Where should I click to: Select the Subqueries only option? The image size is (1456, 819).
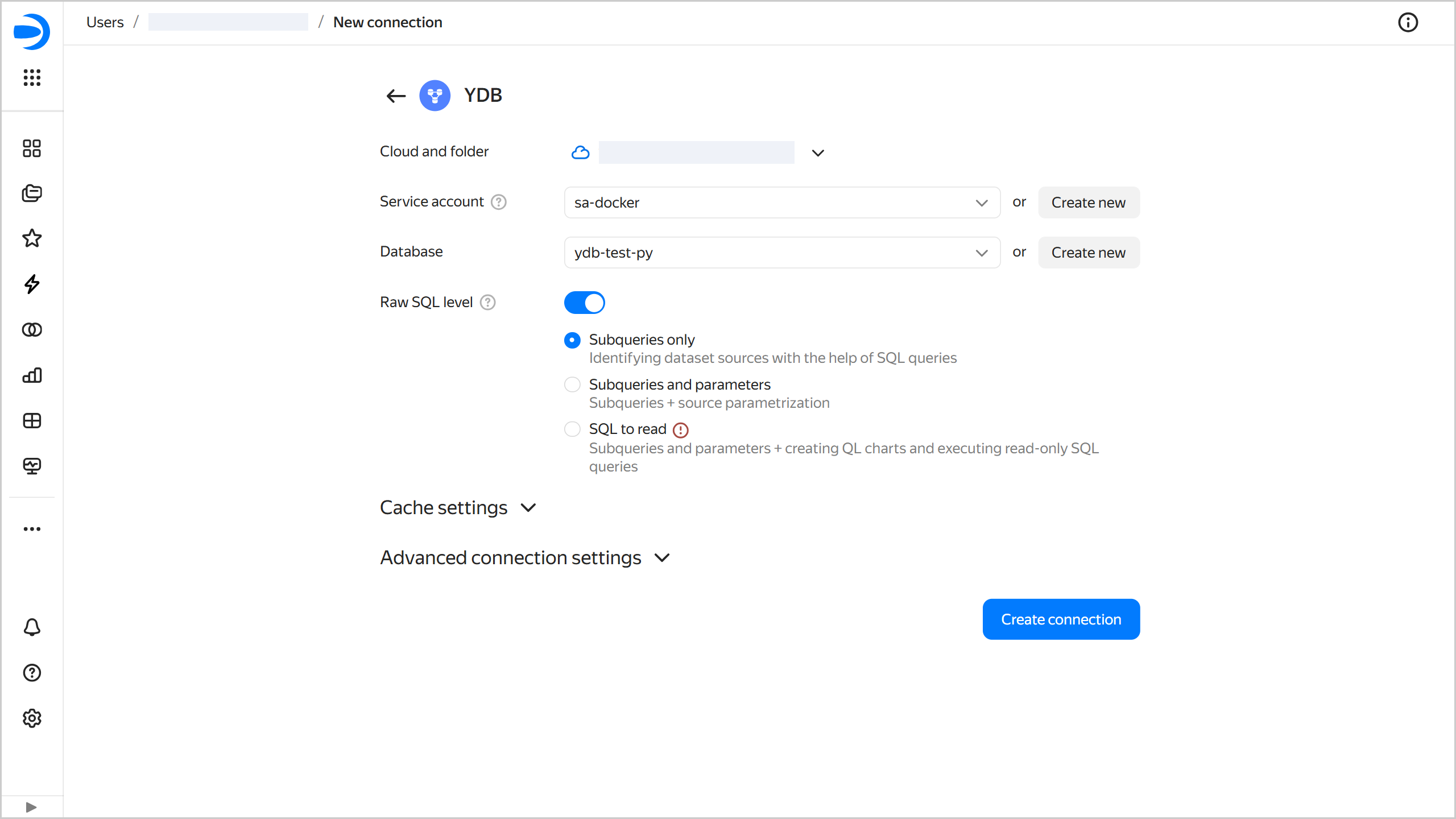(x=572, y=340)
